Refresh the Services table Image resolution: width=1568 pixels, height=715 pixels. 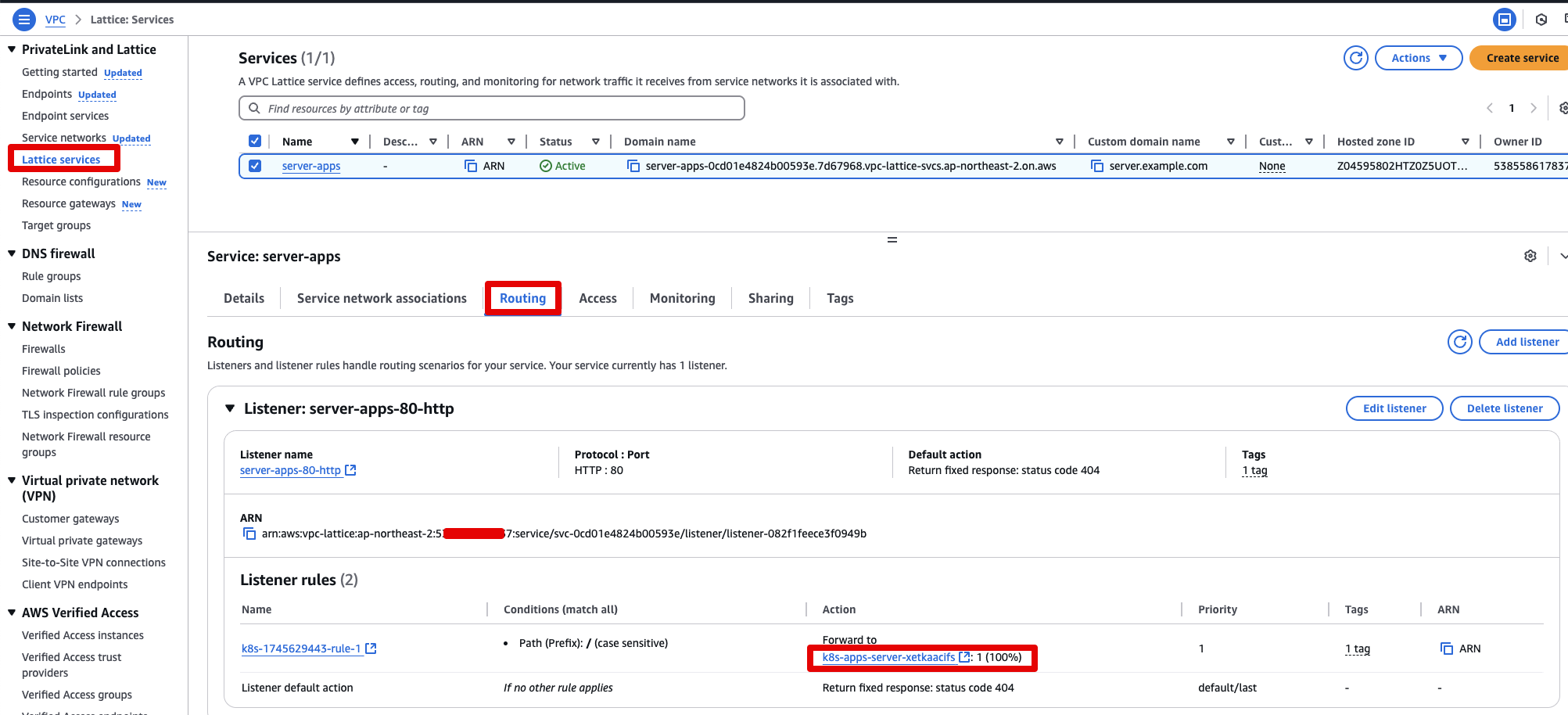pyautogui.click(x=1356, y=58)
